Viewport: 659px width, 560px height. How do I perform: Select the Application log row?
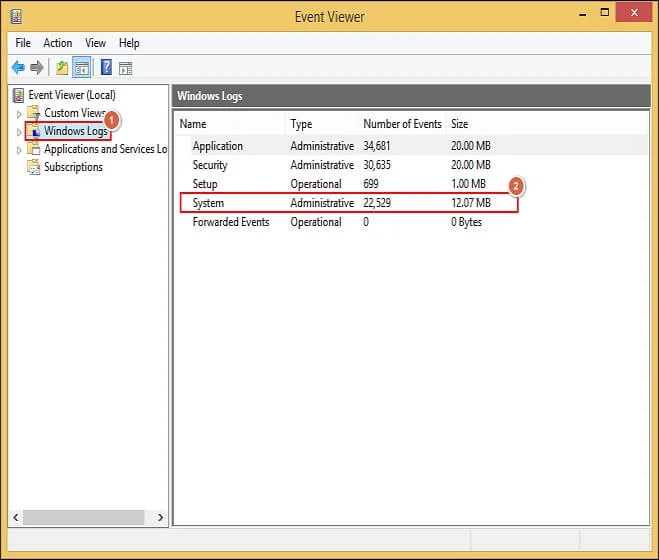tap(412, 146)
